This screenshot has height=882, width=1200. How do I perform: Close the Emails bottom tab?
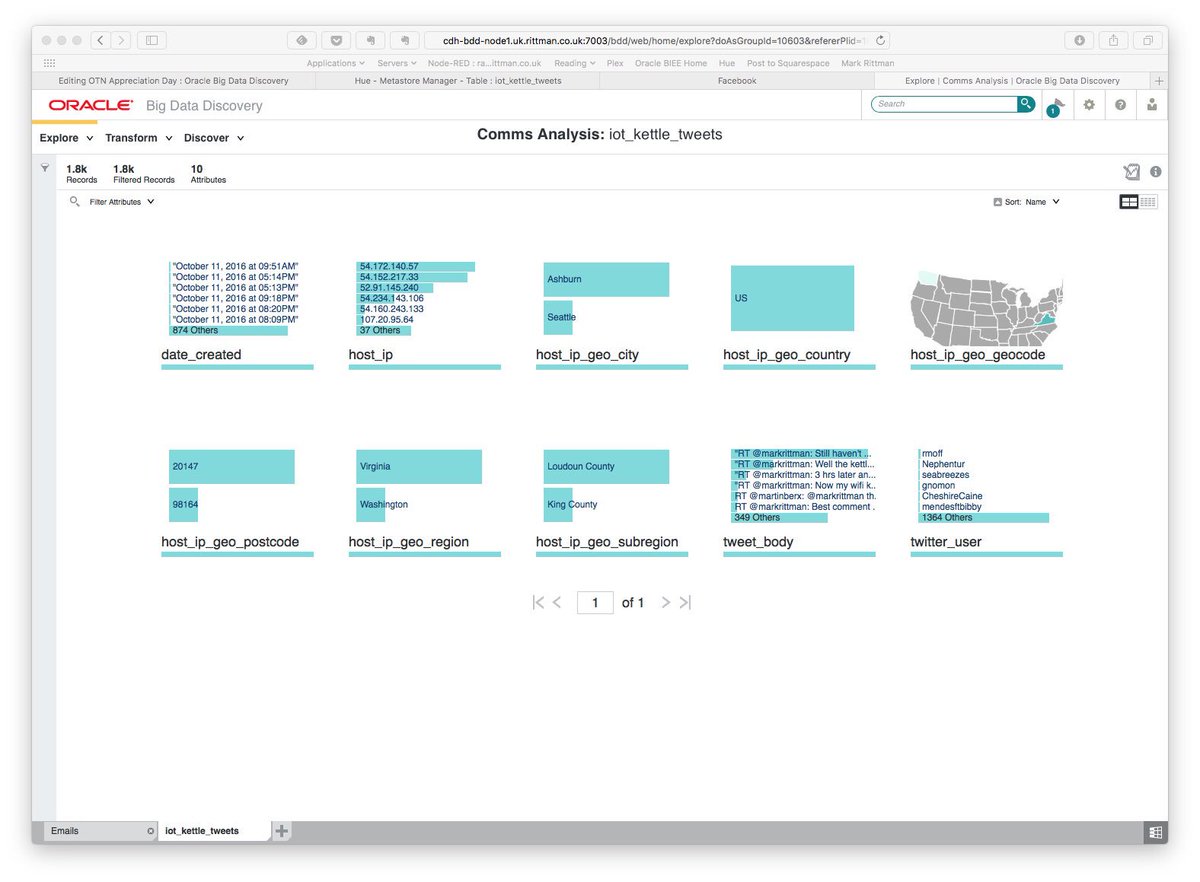151,831
